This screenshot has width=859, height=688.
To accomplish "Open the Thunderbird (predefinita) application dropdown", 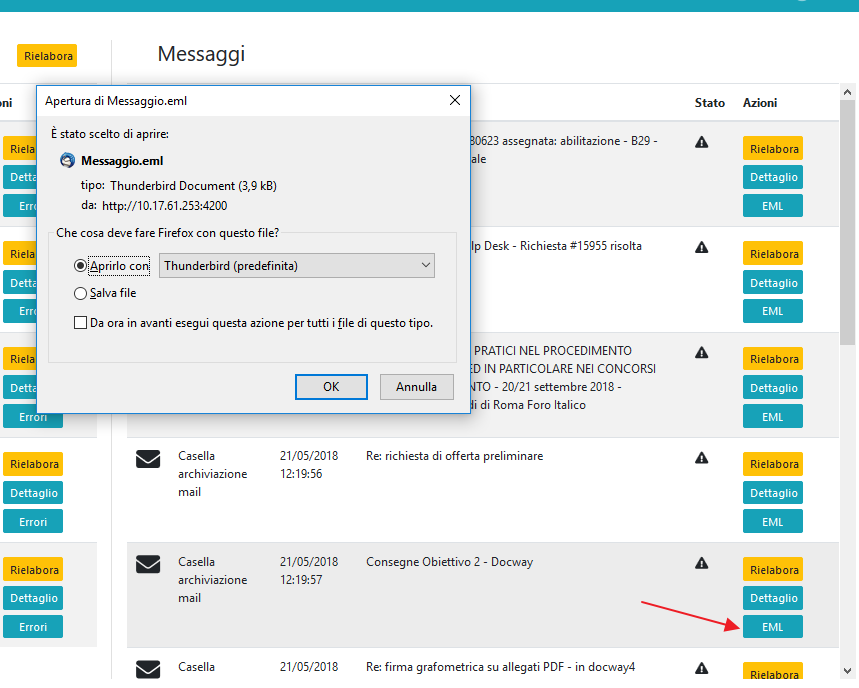I will [296, 266].
